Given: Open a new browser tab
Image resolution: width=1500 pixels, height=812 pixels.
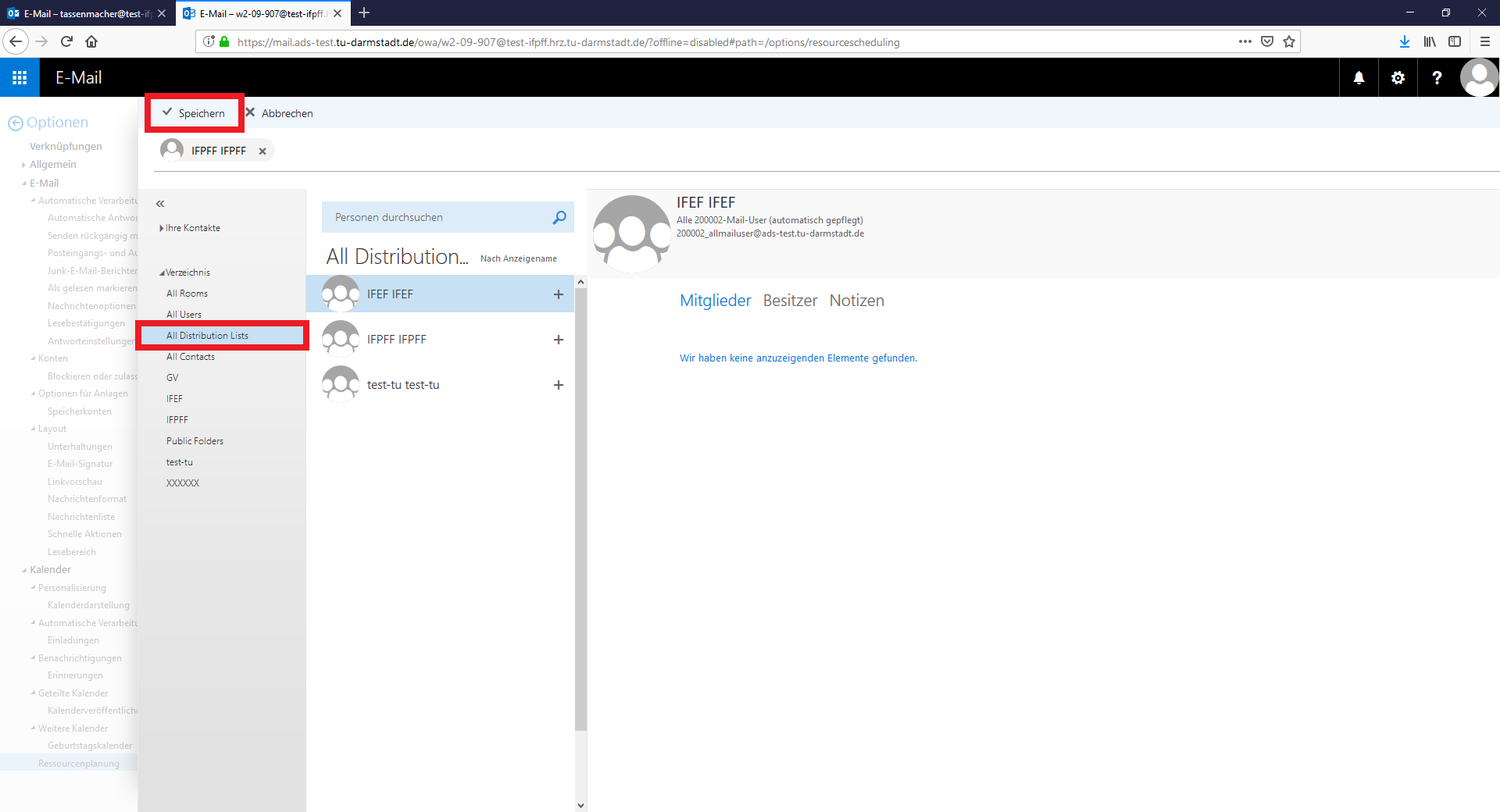Looking at the screenshot, I should tap(364, 12).
